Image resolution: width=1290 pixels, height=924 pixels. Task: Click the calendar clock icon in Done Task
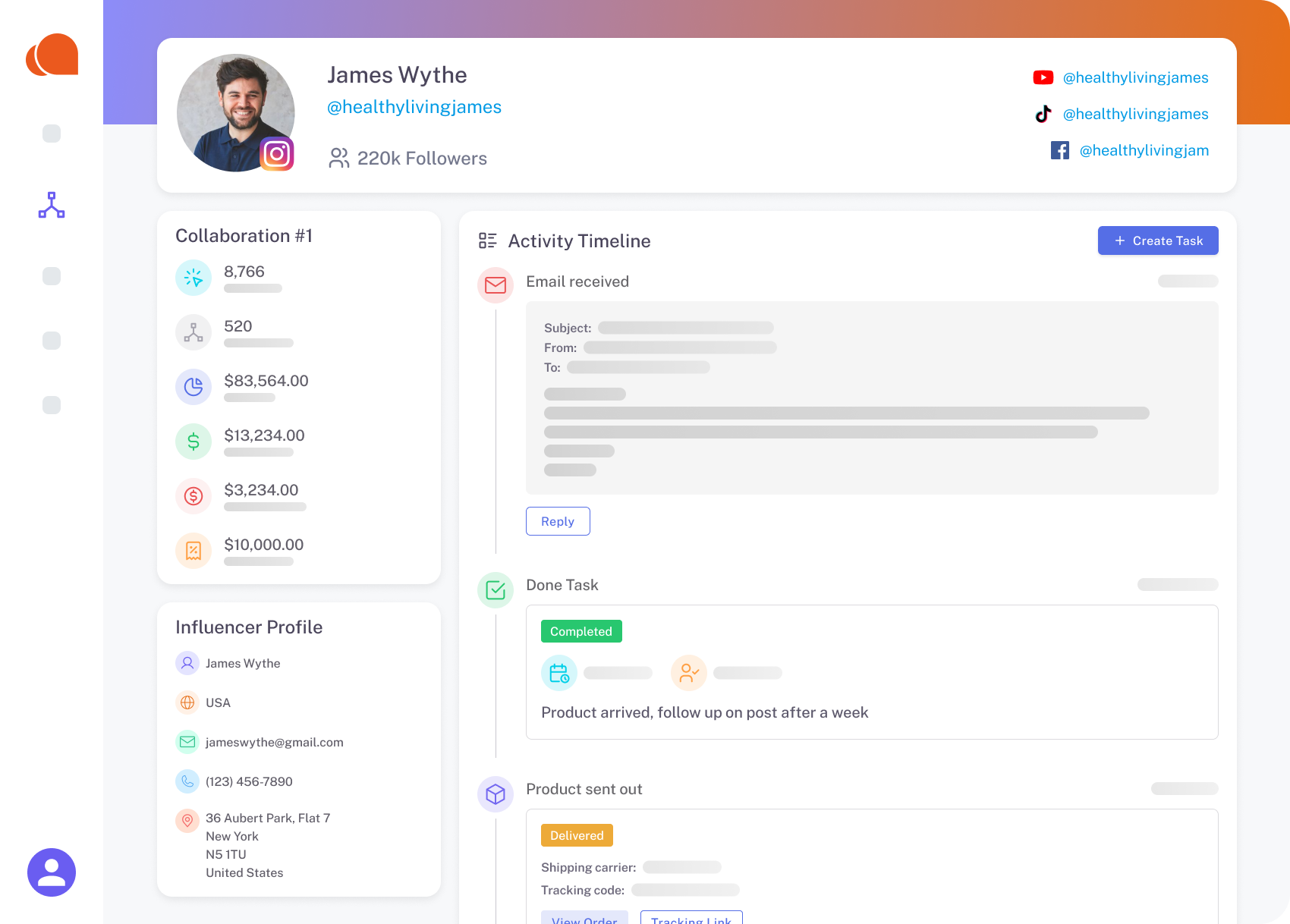coord(559,673)
